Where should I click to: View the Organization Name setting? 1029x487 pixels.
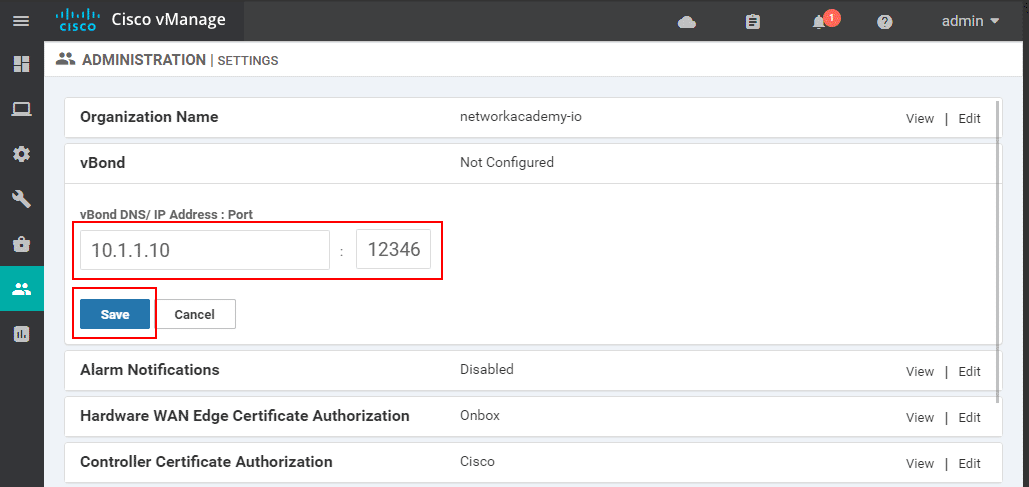coord(919,119)
